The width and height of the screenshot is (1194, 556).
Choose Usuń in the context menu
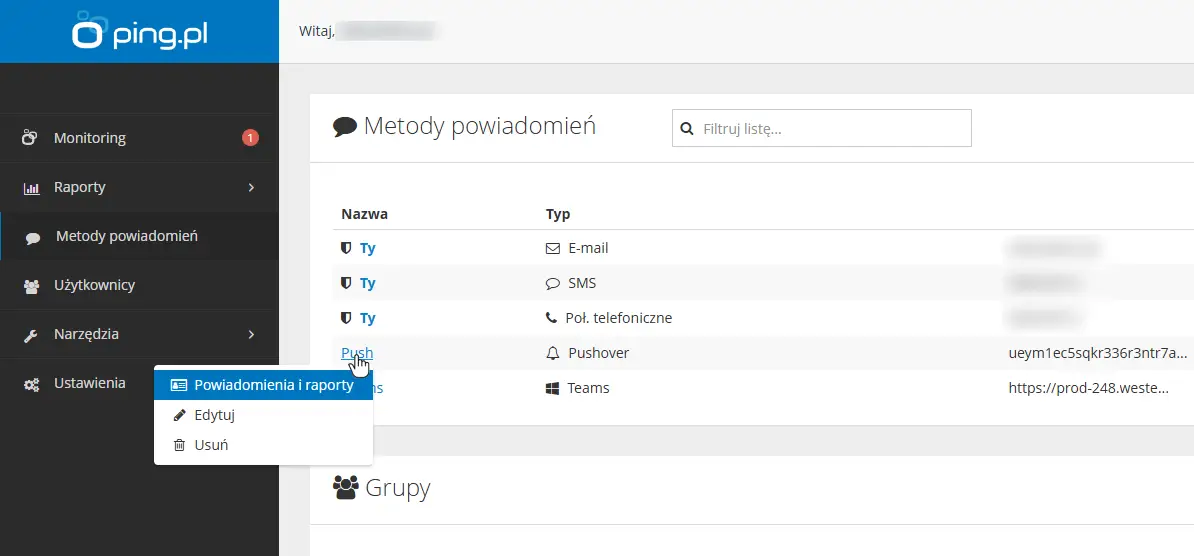tap(211, 445)
